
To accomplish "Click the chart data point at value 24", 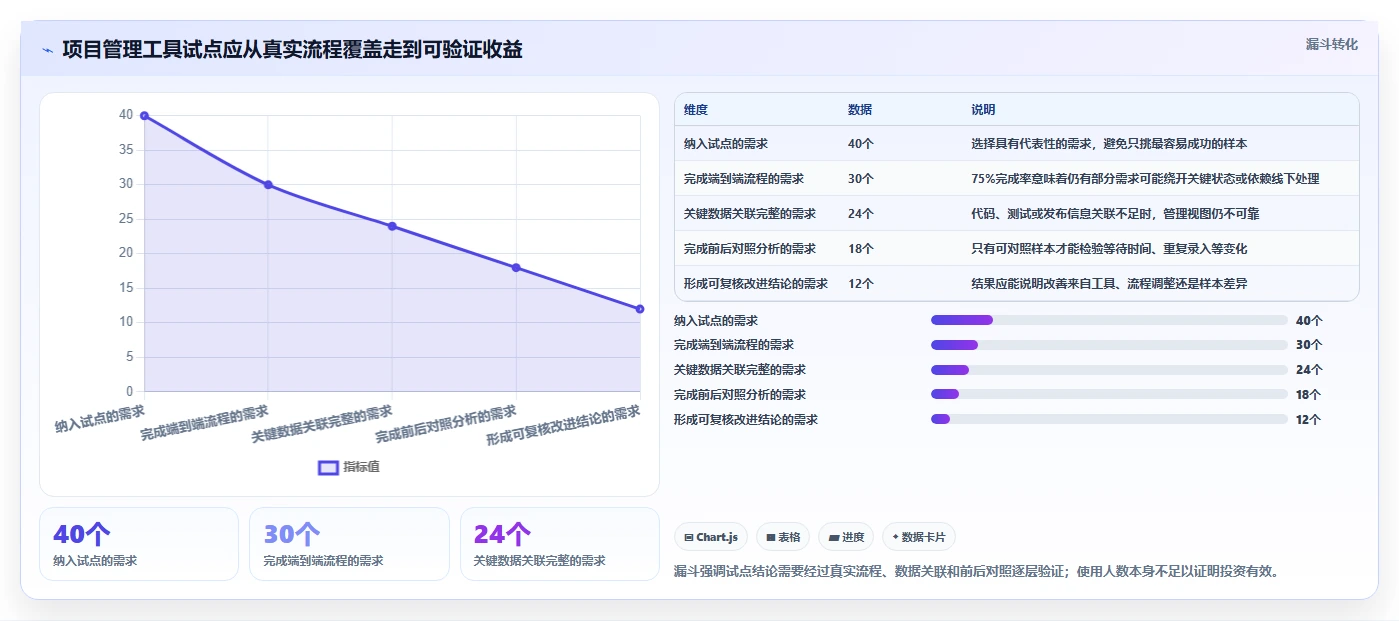I will pyautogui.click(x=392, y=226).
